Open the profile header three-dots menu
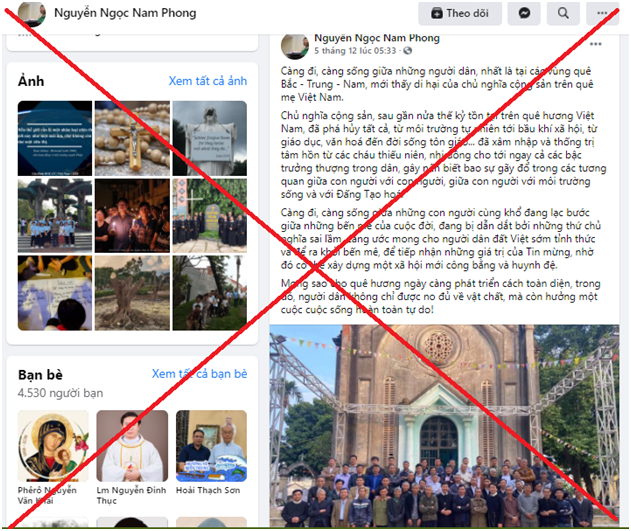The width and height of the screenshot is (631, 531). coord(602,13)
